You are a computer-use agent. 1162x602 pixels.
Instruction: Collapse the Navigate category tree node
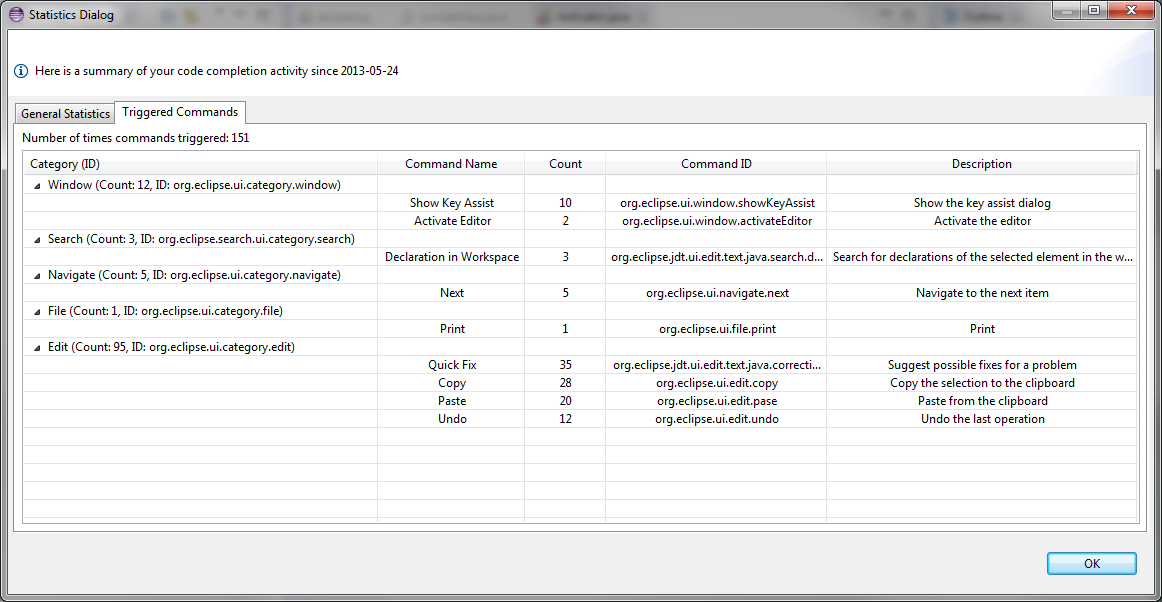pyautogui.click(x=37, y=275)
